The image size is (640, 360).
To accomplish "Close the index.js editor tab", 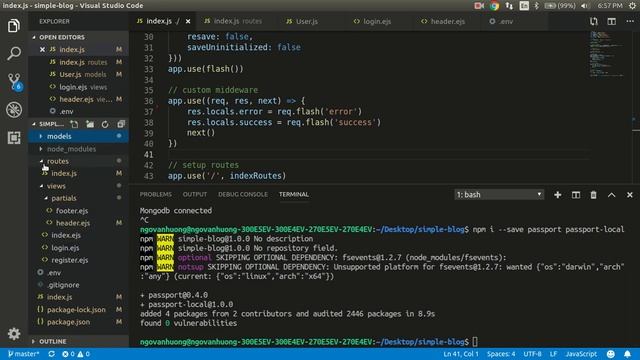I will pos(188,21).
